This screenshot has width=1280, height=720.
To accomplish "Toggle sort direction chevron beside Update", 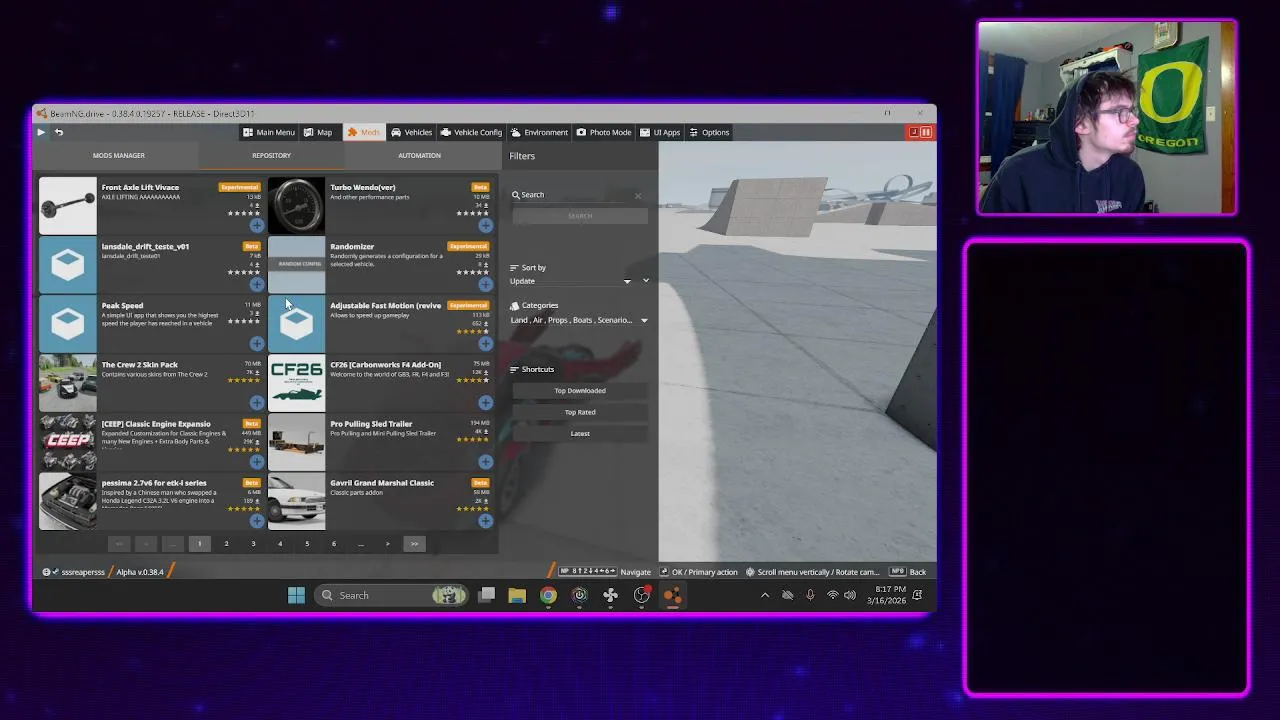I will tap(646, 280).
